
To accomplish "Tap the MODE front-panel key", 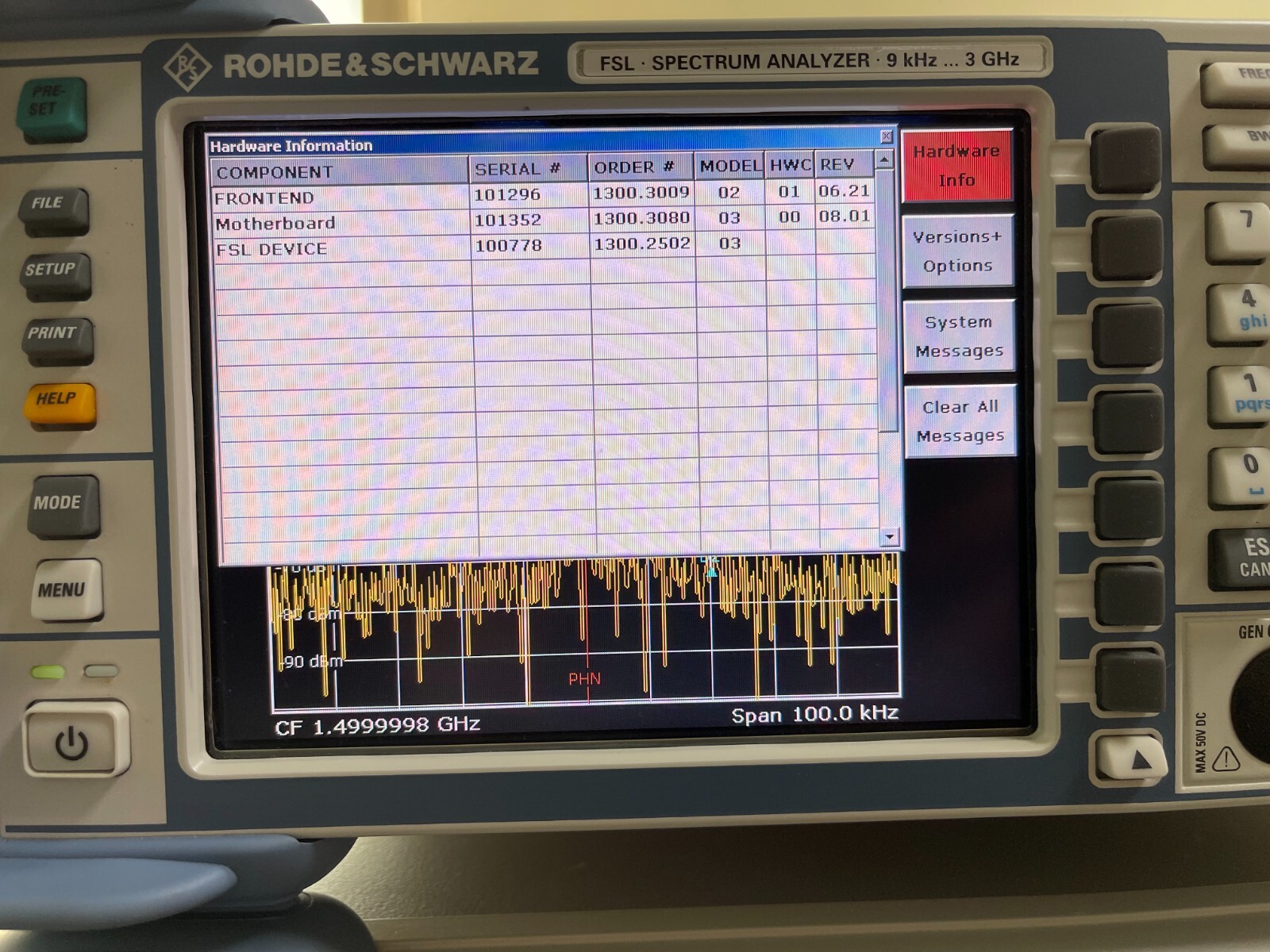I will [x=63, y=505].
